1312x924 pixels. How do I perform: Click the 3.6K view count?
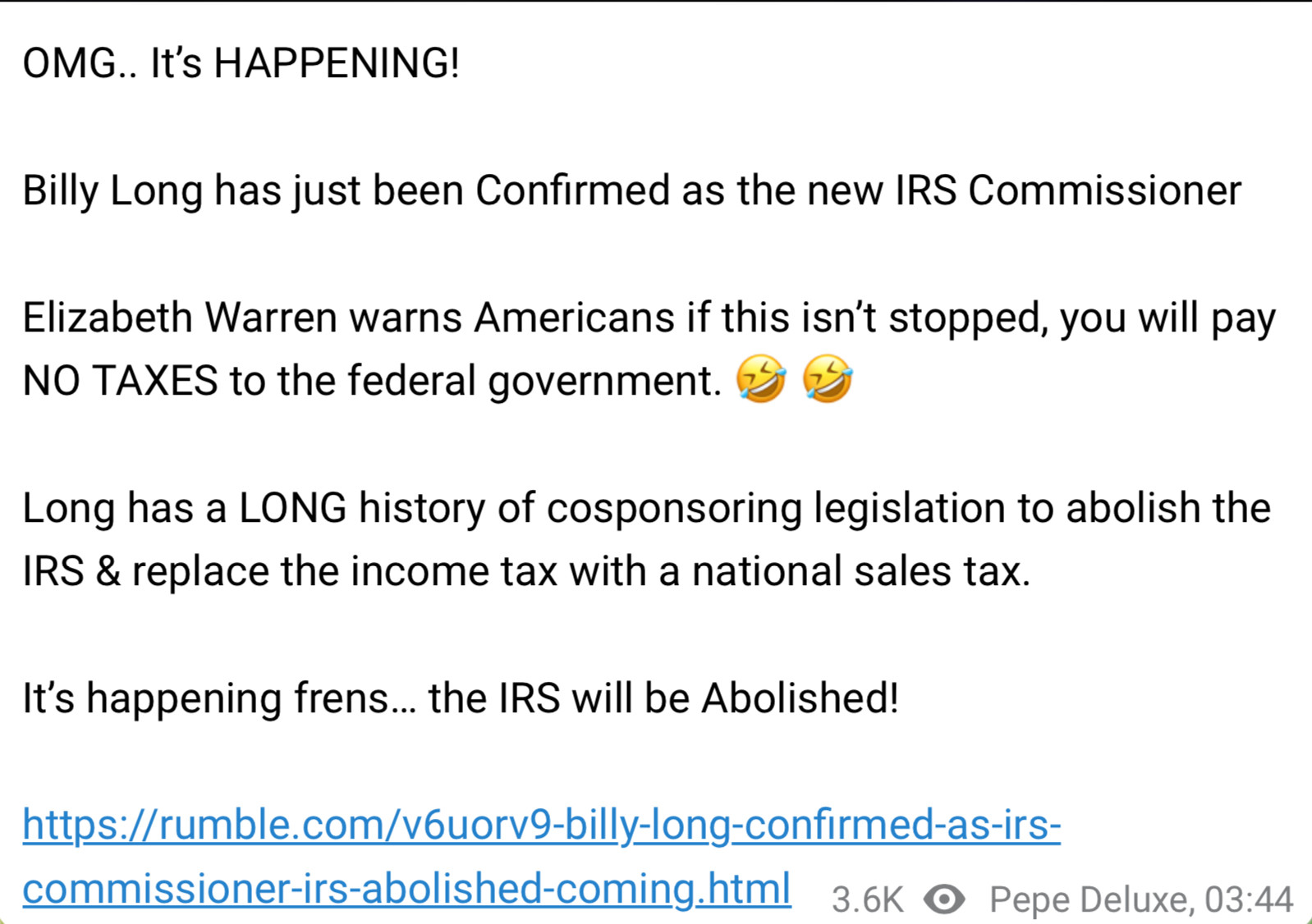pos(867,900)
